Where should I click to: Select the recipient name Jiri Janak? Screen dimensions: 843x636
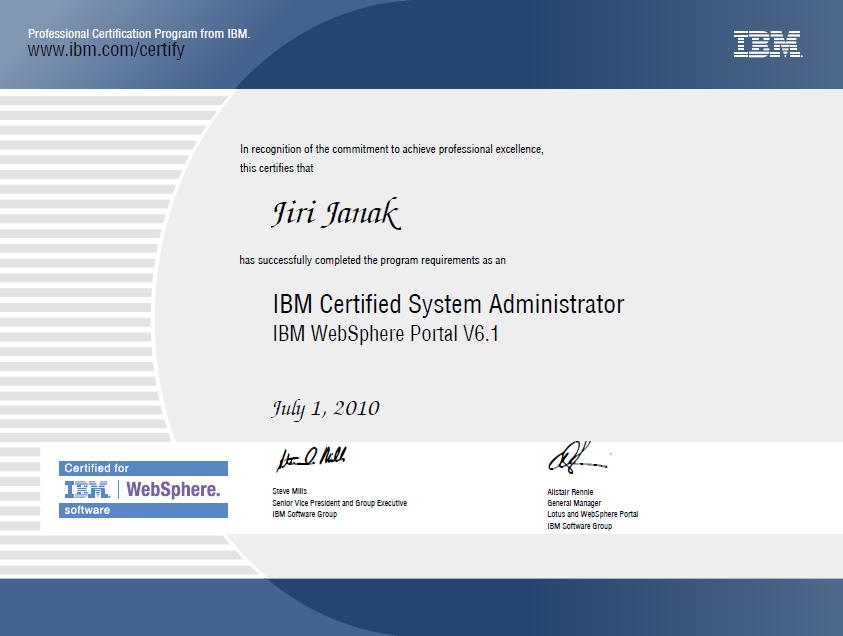pyautogui.click(x=337, y=213)
